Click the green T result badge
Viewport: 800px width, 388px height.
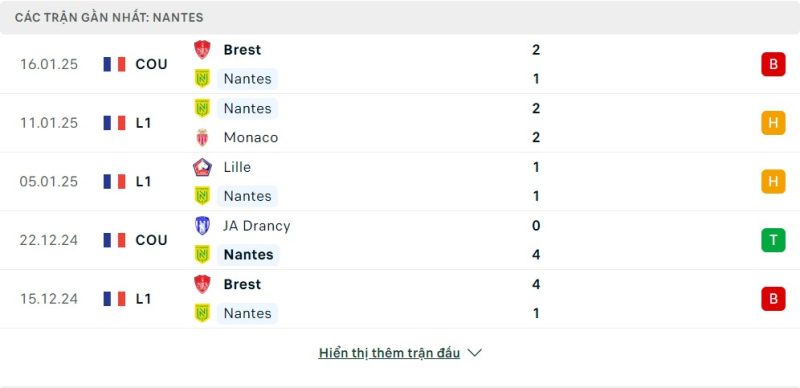(x=773, y=240)
